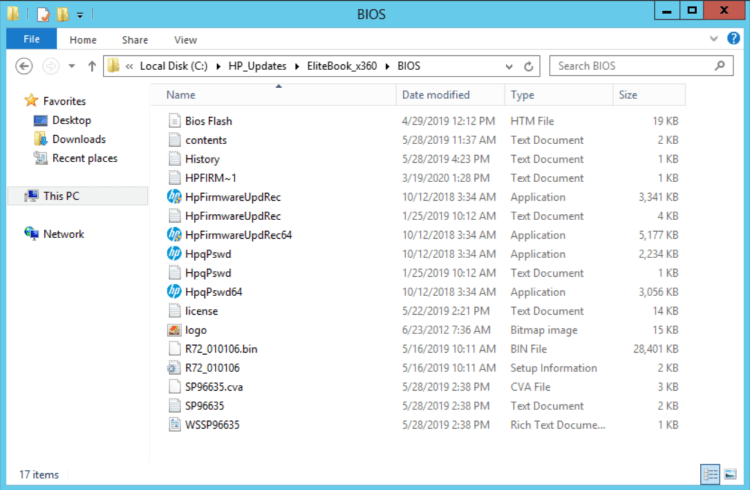Select the HpFirmwareUpdRec64 HP icon
Viewport: 750px width, 490px height.
174,234
